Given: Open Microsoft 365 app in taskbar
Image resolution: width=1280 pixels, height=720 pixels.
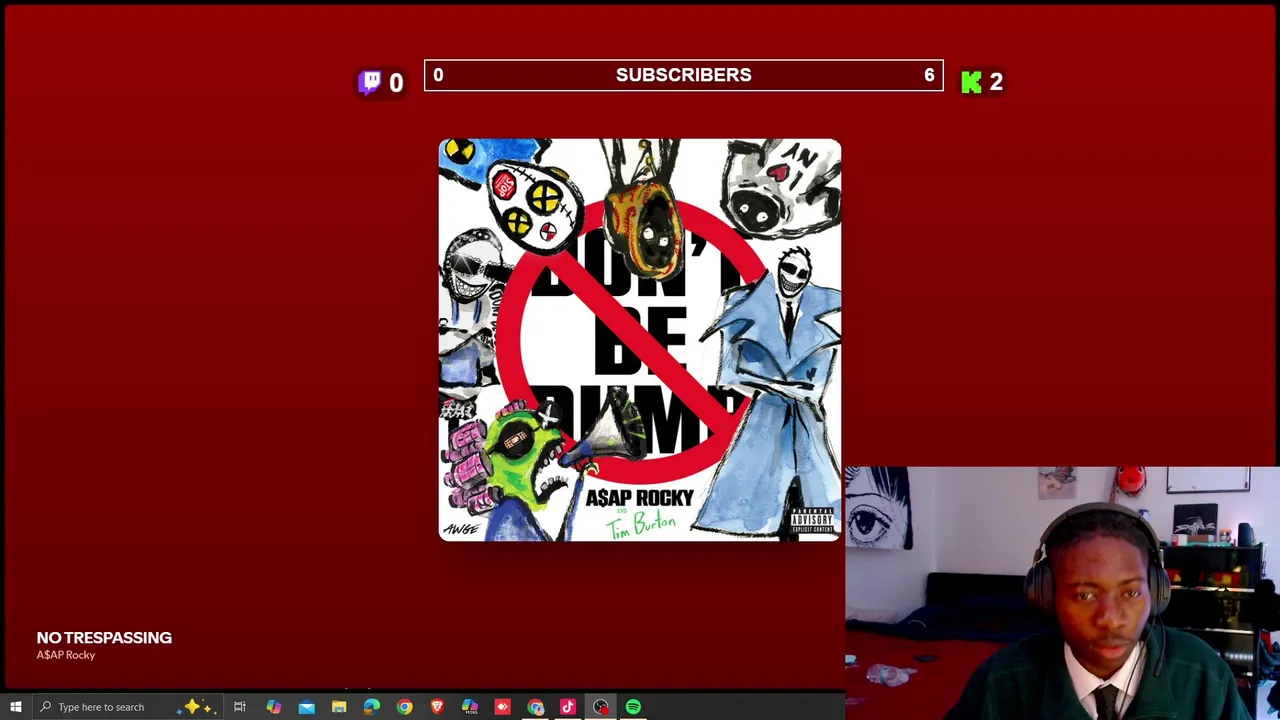Looking at the screenshot, I should (x=470, y=707).
